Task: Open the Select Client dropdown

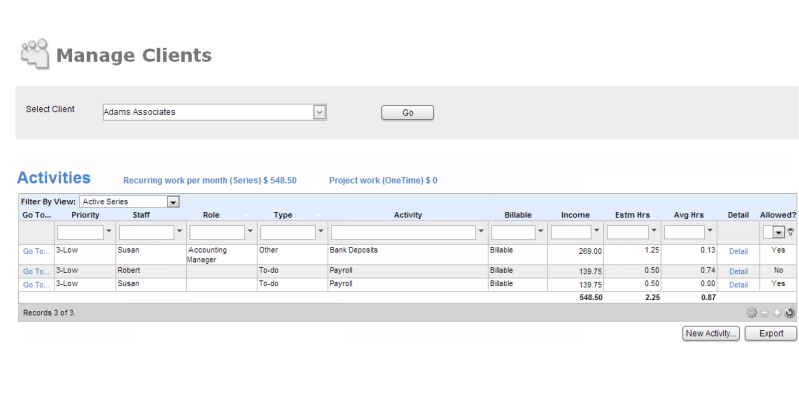Action: click(319, 112)
